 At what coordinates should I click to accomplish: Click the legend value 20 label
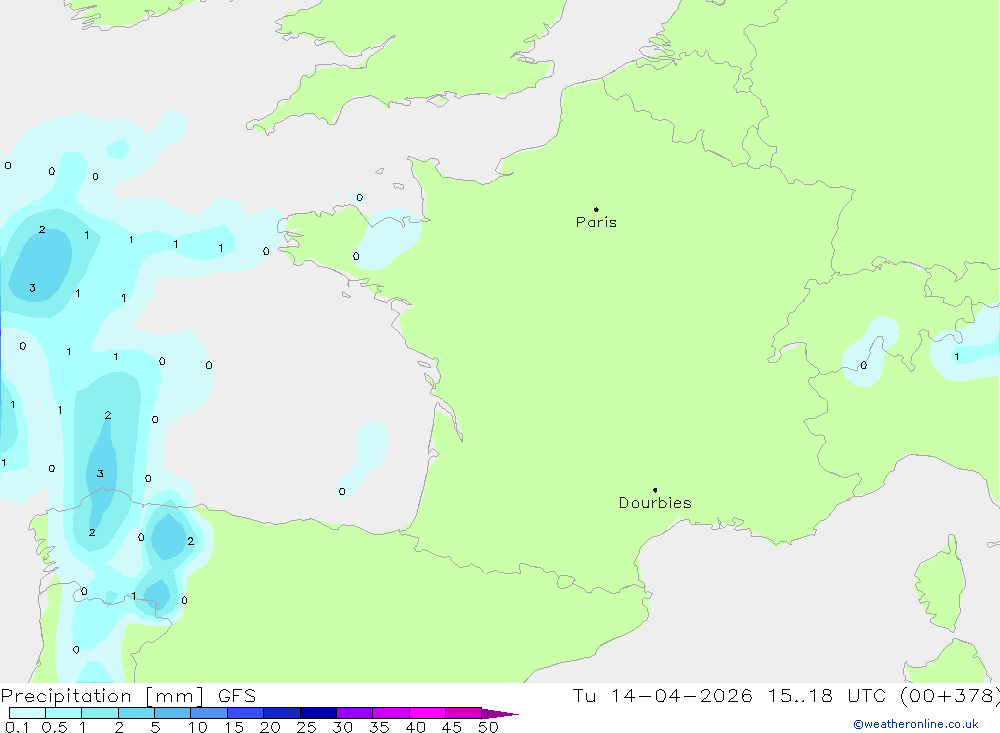pyautogui.click(x=270, y=727)
